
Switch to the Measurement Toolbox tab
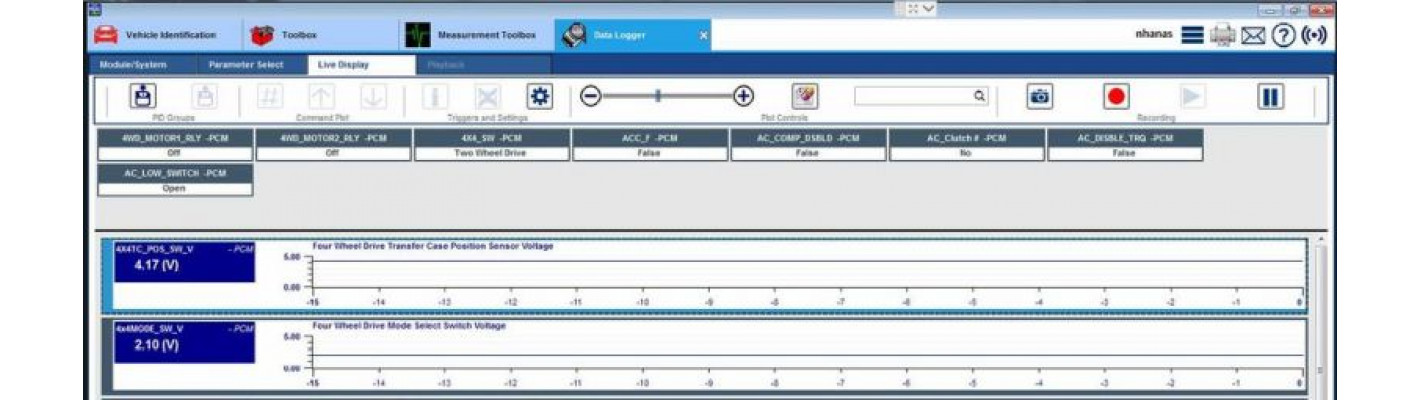[478, 35]
